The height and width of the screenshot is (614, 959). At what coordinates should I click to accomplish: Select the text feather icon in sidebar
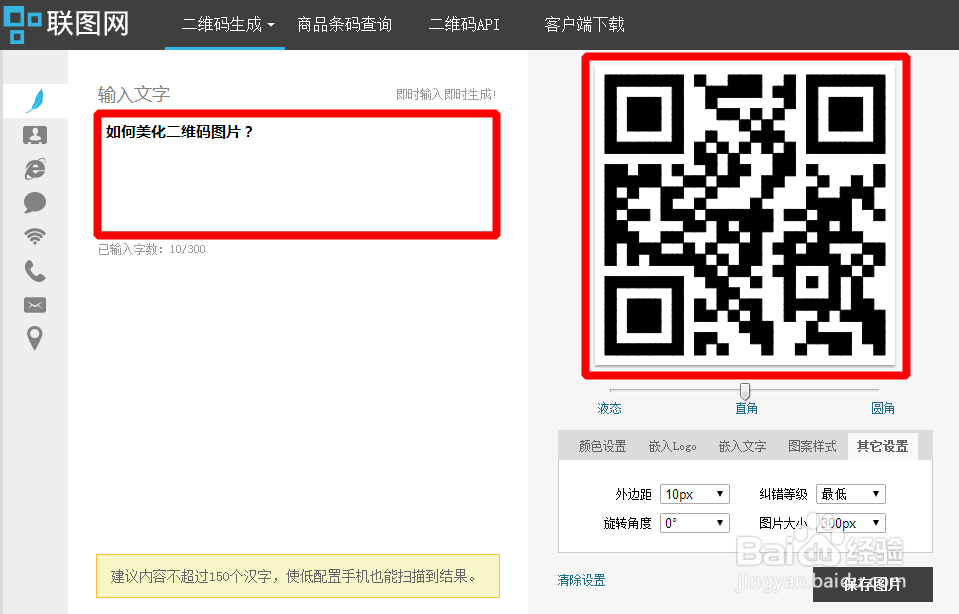[35, 101]
